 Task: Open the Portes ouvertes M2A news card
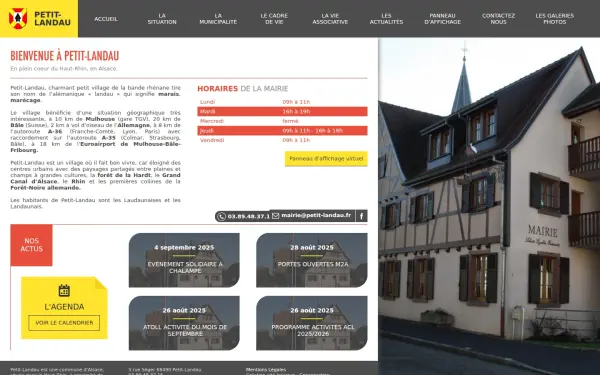tap(312, 260)
